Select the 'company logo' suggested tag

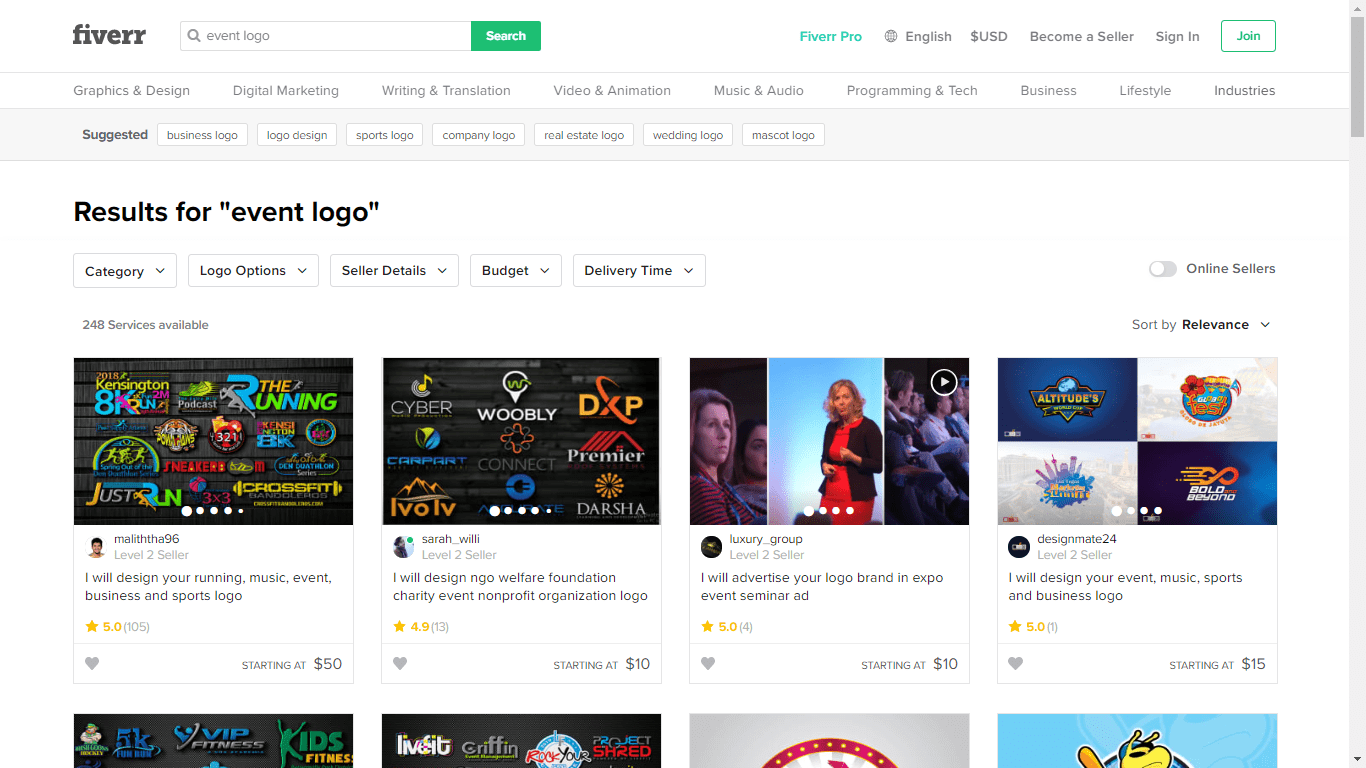pos(479,135)
